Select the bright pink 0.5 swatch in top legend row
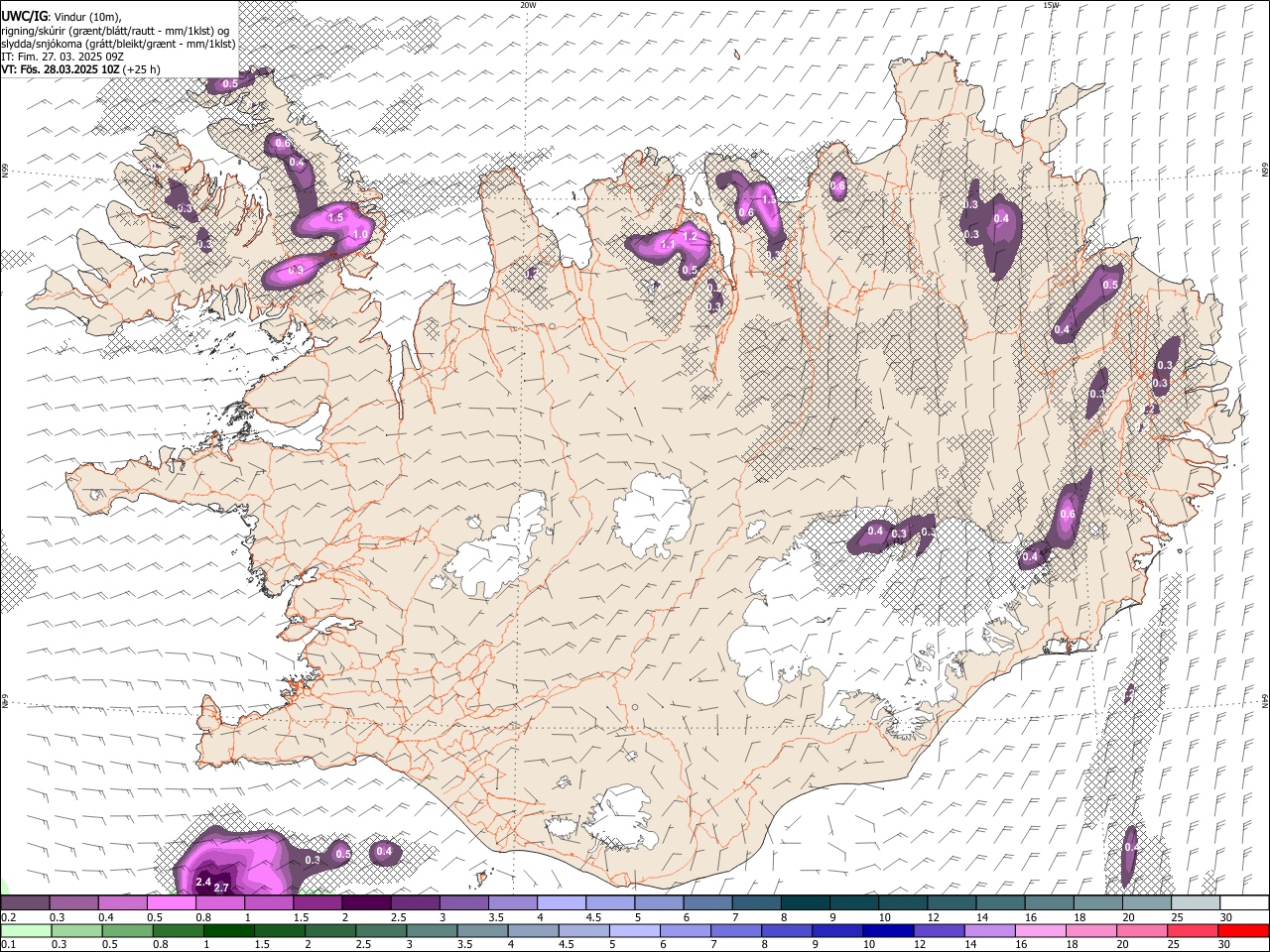The width and height of the screenshot is (1270, 952). (x=171, y=903)
